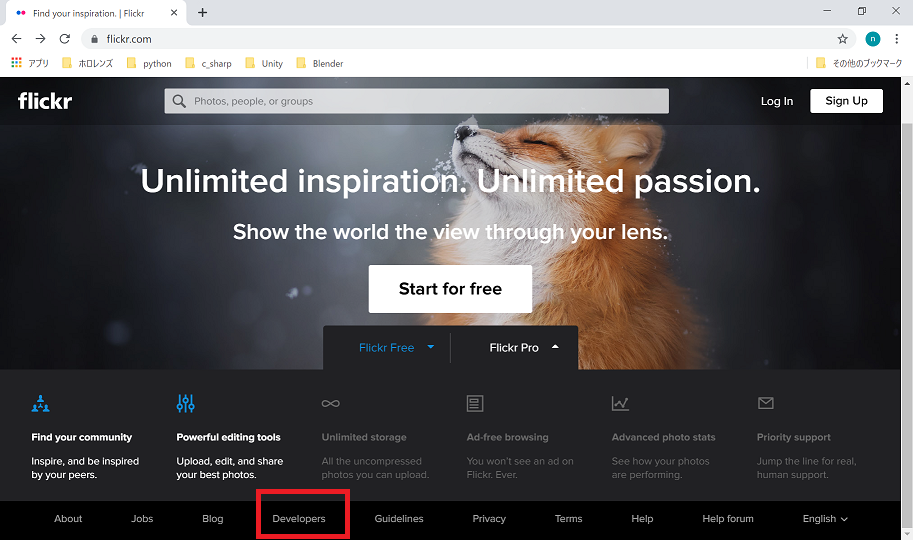The height and width of the screenshot is (540, 913).
Task: Click the browser back arrow
Action: point(16,39)
